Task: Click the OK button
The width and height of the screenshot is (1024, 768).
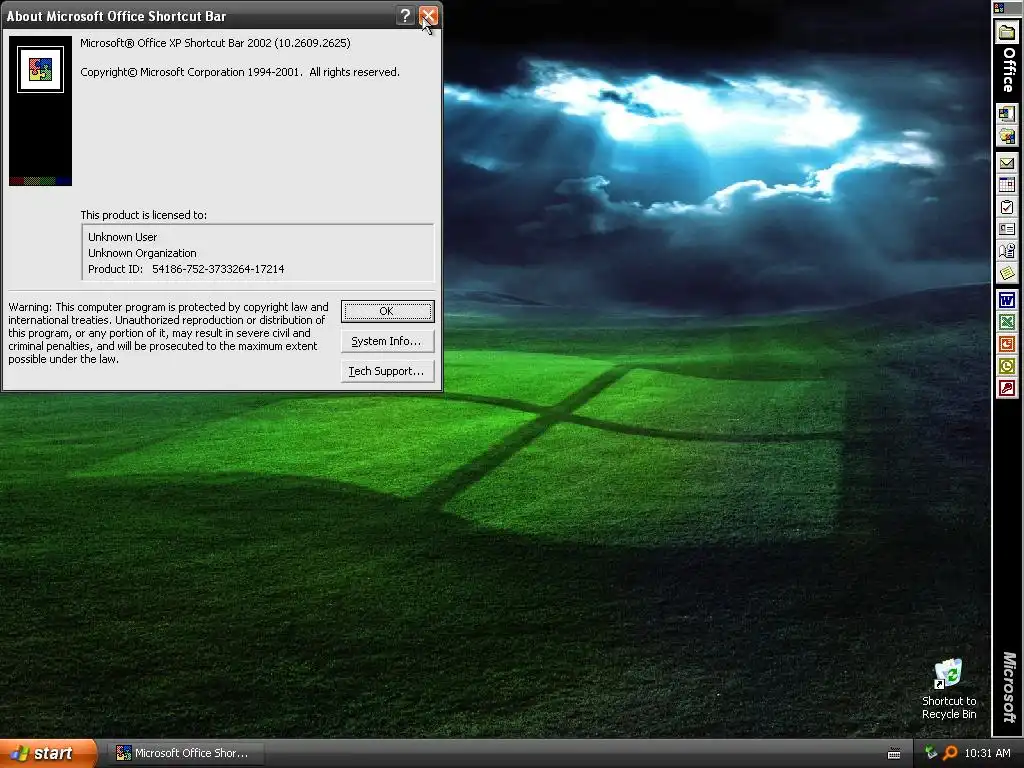Action: pyautogui.click(x=387, y=312)
